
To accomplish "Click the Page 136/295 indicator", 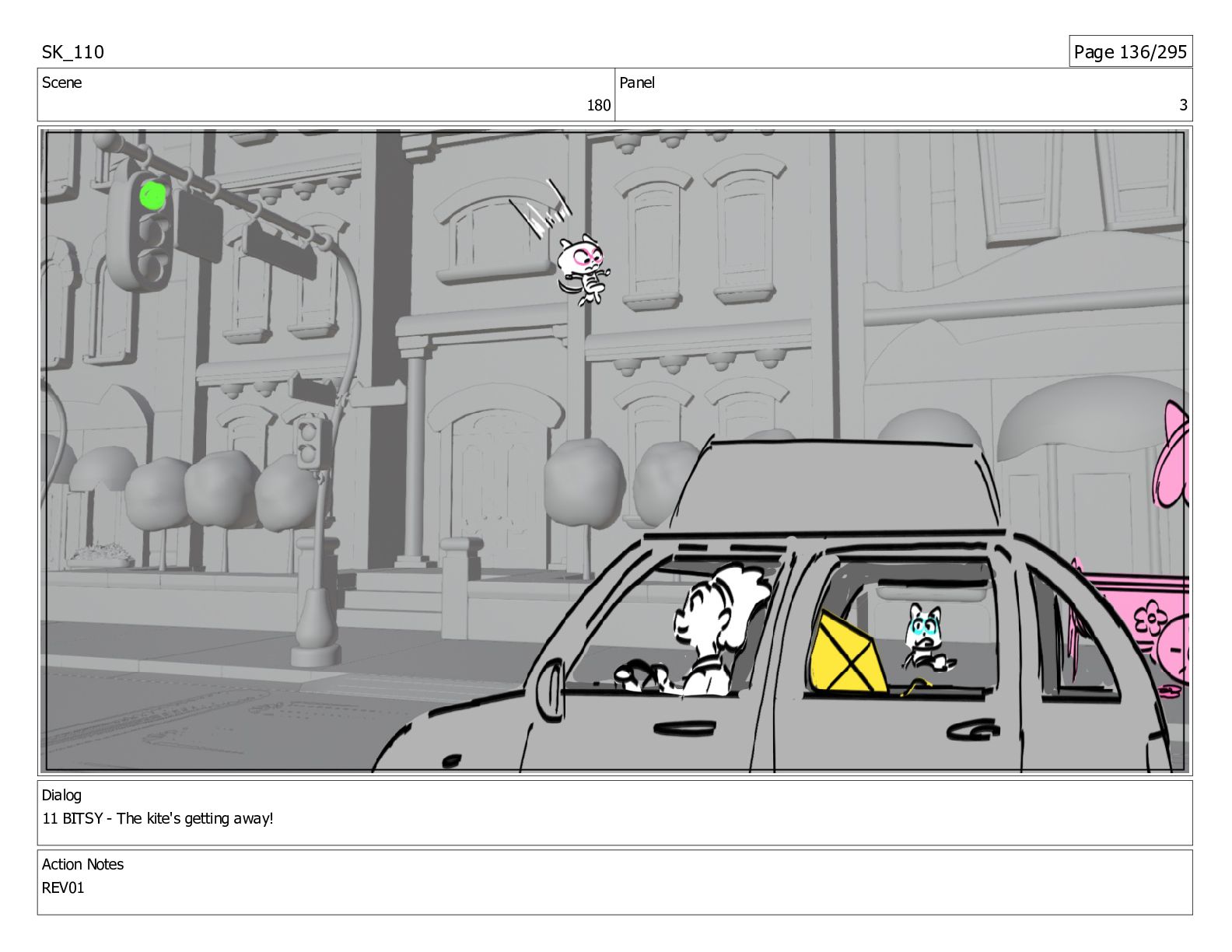I will click(1130, 52).
